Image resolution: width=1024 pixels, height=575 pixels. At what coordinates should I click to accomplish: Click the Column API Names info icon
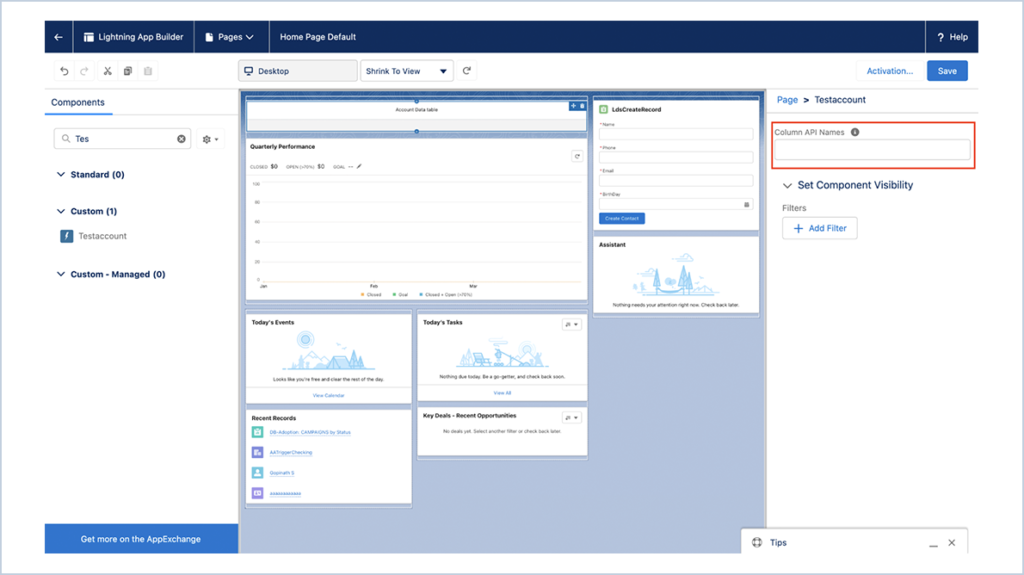(855, 132)
